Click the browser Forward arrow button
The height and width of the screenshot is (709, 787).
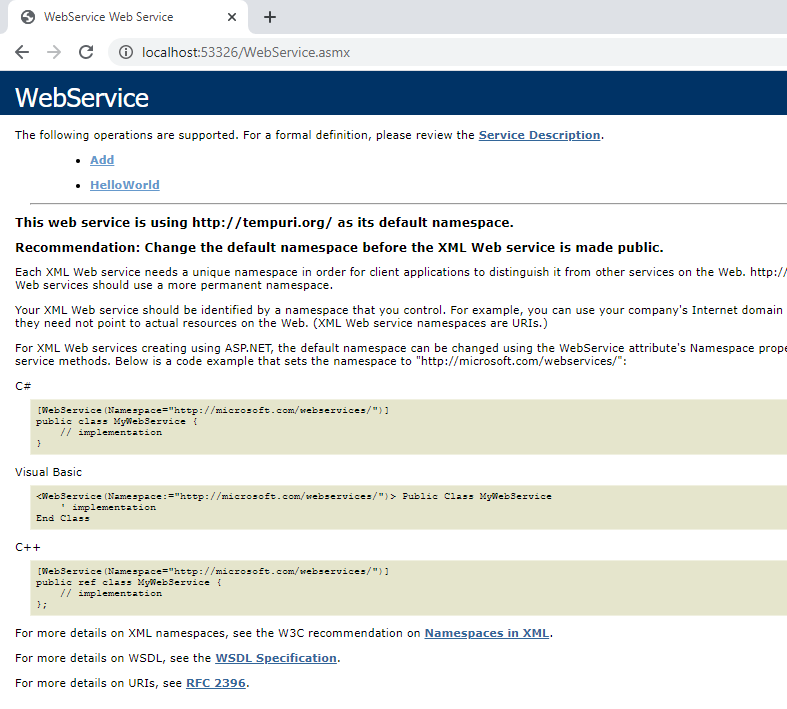(54, 52)
